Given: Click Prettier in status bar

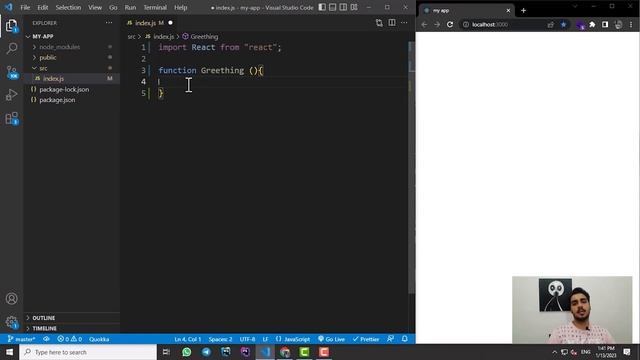Looking at the screenshot, I should click(366, 339).
